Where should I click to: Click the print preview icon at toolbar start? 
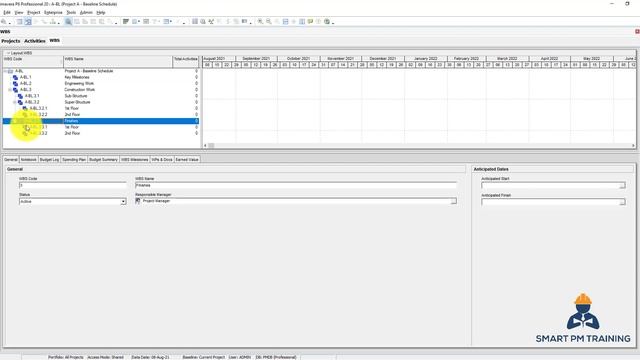point(4,21)
